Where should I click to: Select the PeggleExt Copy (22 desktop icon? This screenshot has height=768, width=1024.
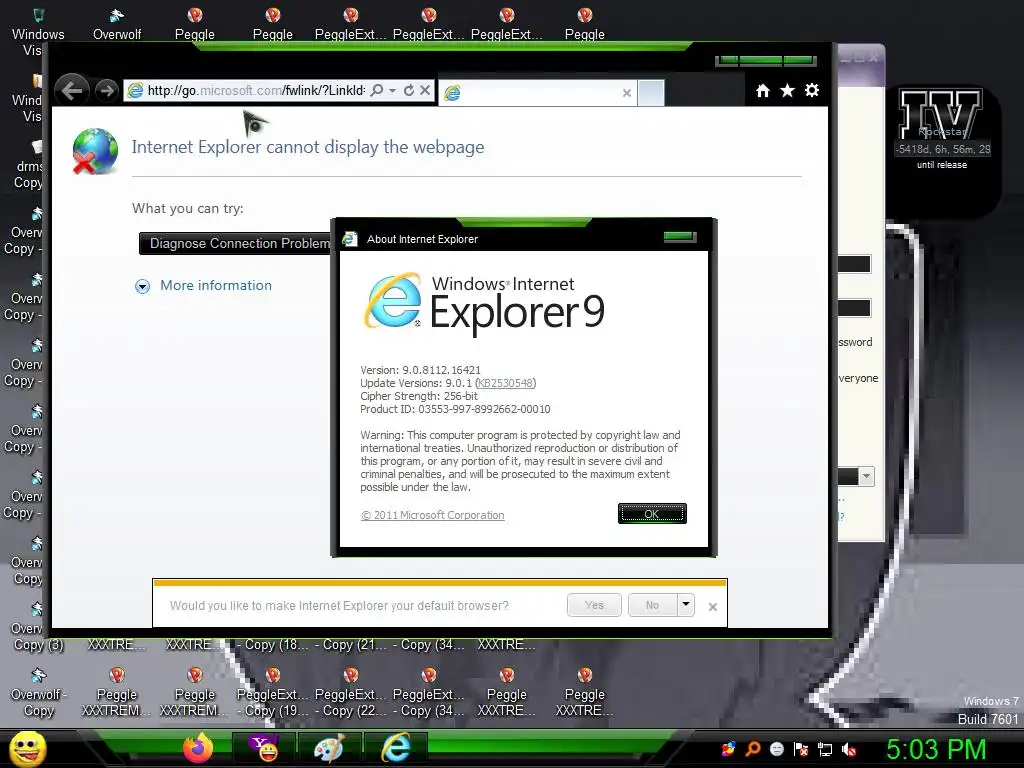(351, 692)
